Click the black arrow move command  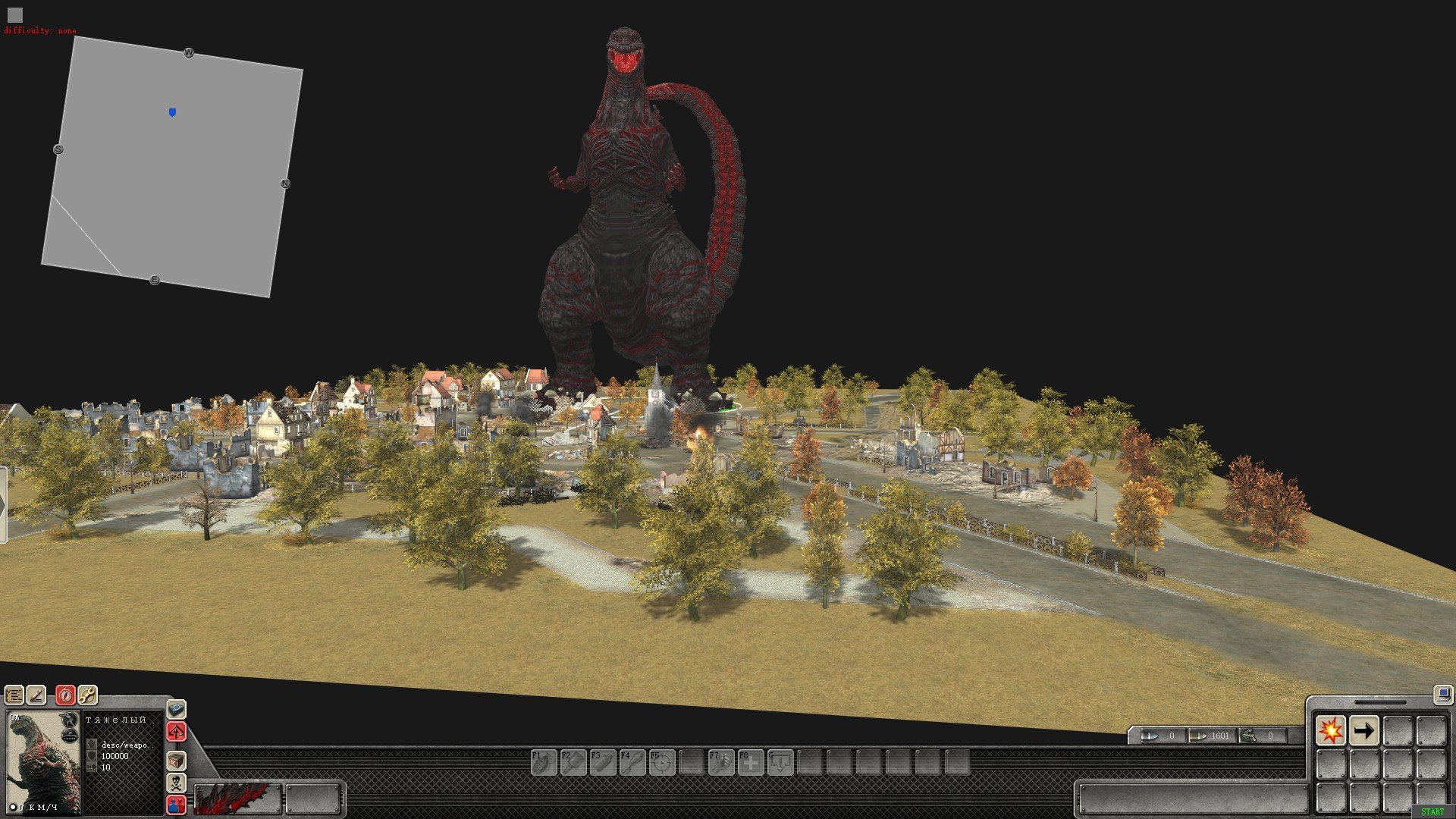pyautogui.click(x=1363, y=731)
